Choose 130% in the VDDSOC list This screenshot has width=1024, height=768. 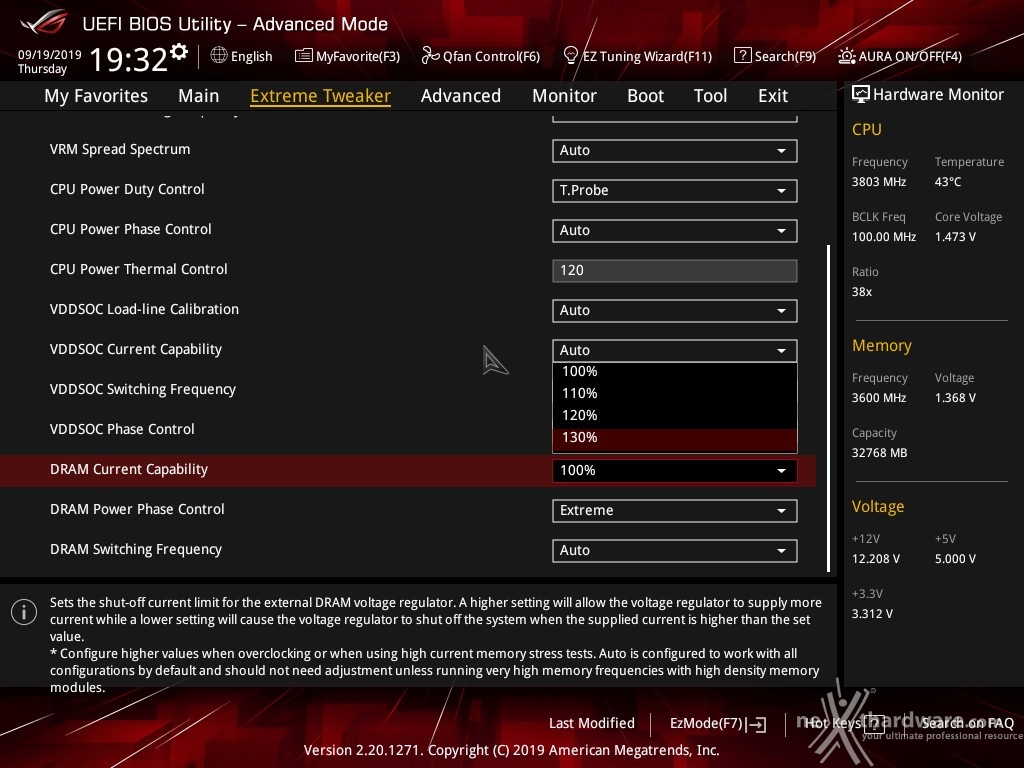point(675,438)
